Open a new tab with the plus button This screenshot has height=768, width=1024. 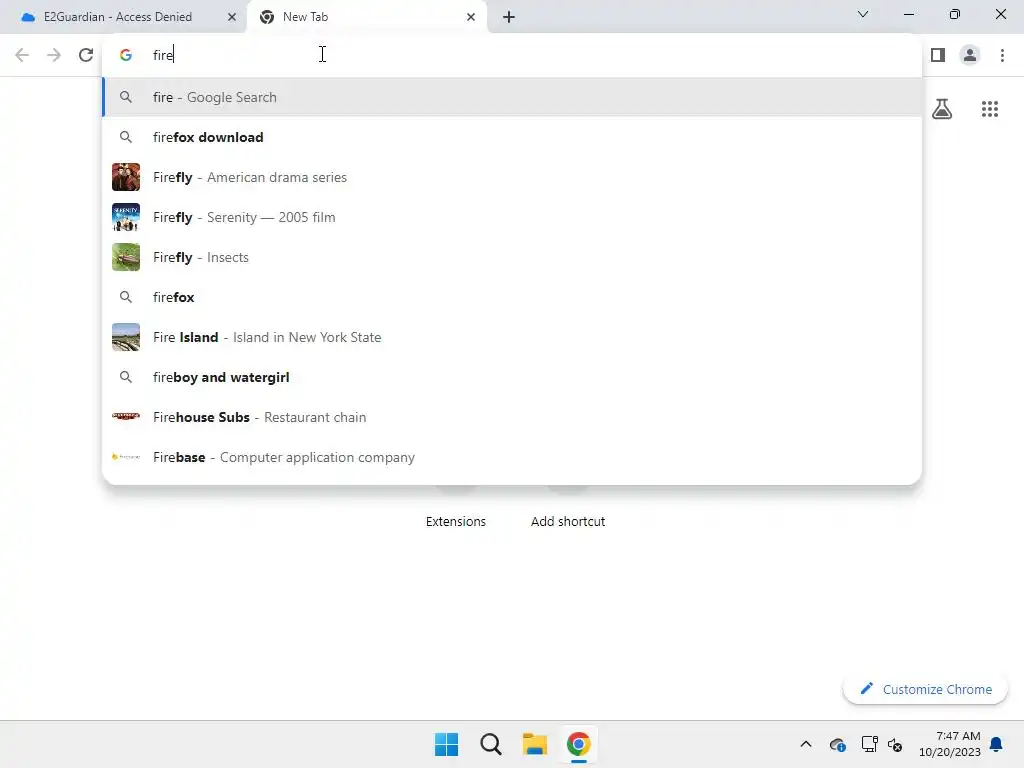pyautogui.click(x=509, y=17)
